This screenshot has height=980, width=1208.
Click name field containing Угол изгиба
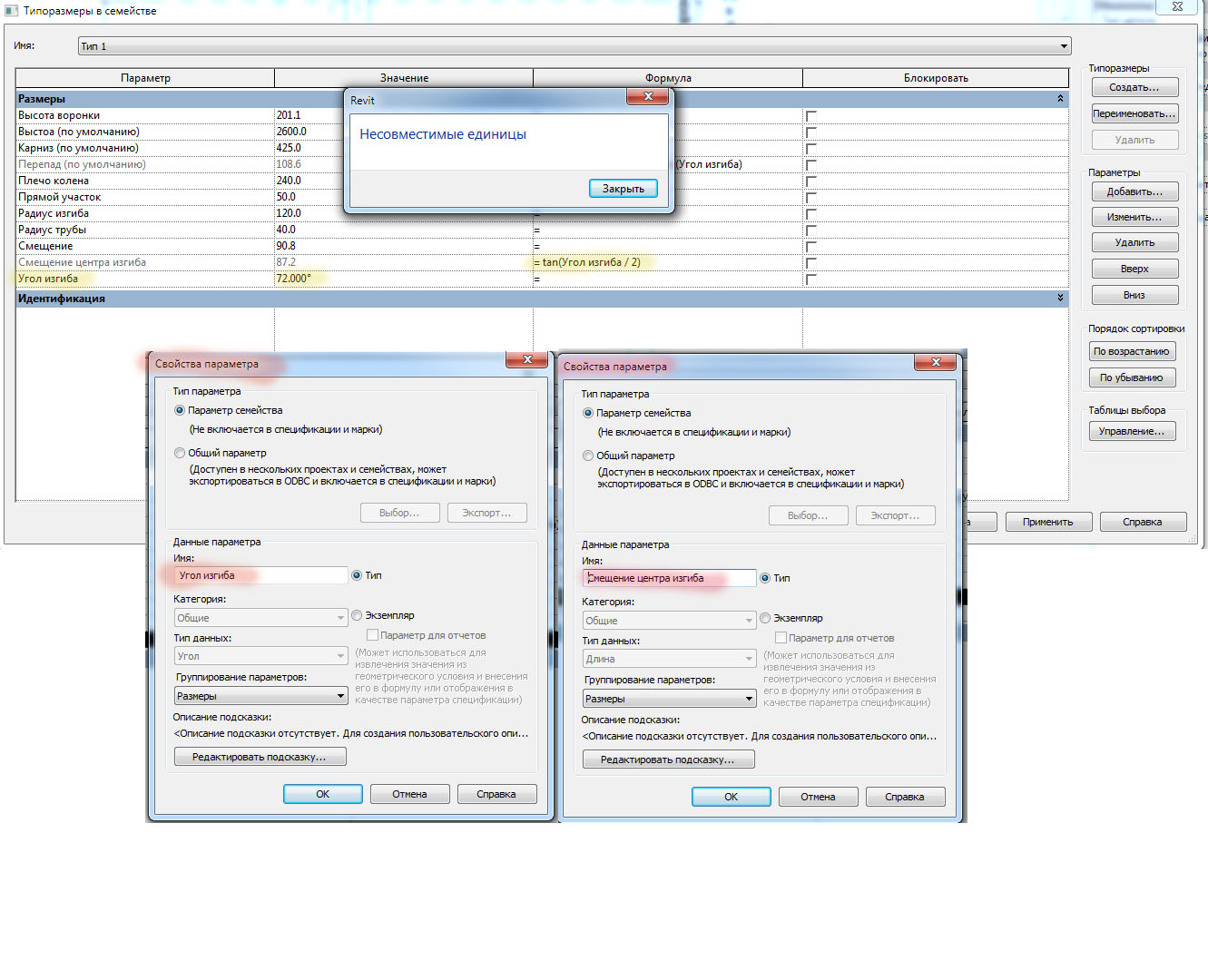pyautogui.click(x=261, y=575)
